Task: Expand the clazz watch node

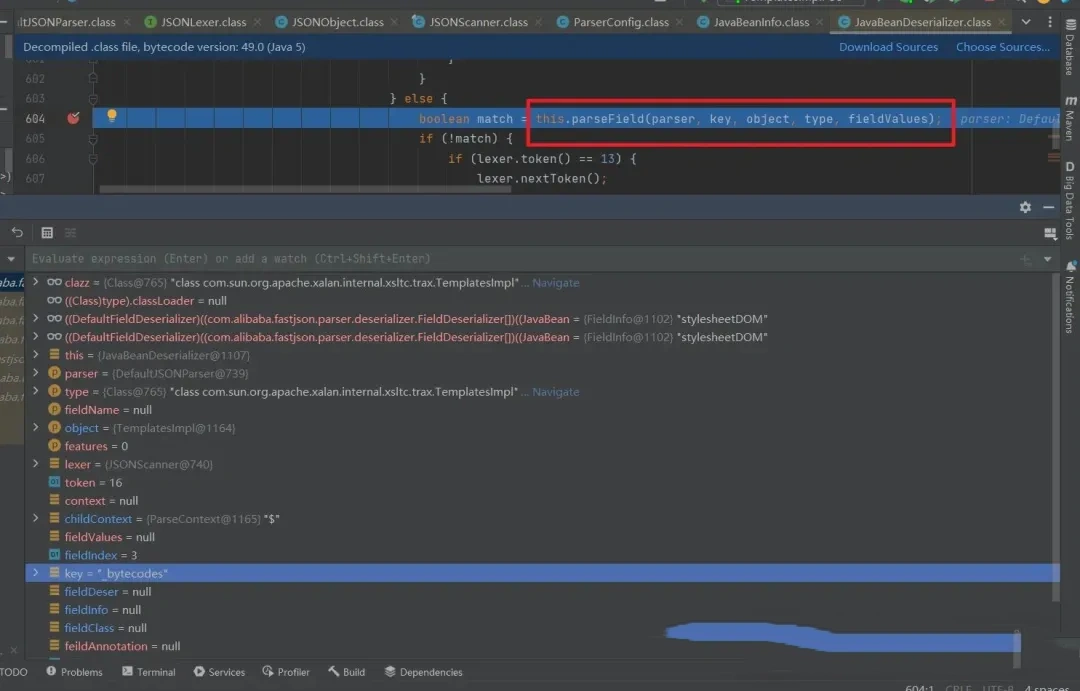Action: coord(36,282)
